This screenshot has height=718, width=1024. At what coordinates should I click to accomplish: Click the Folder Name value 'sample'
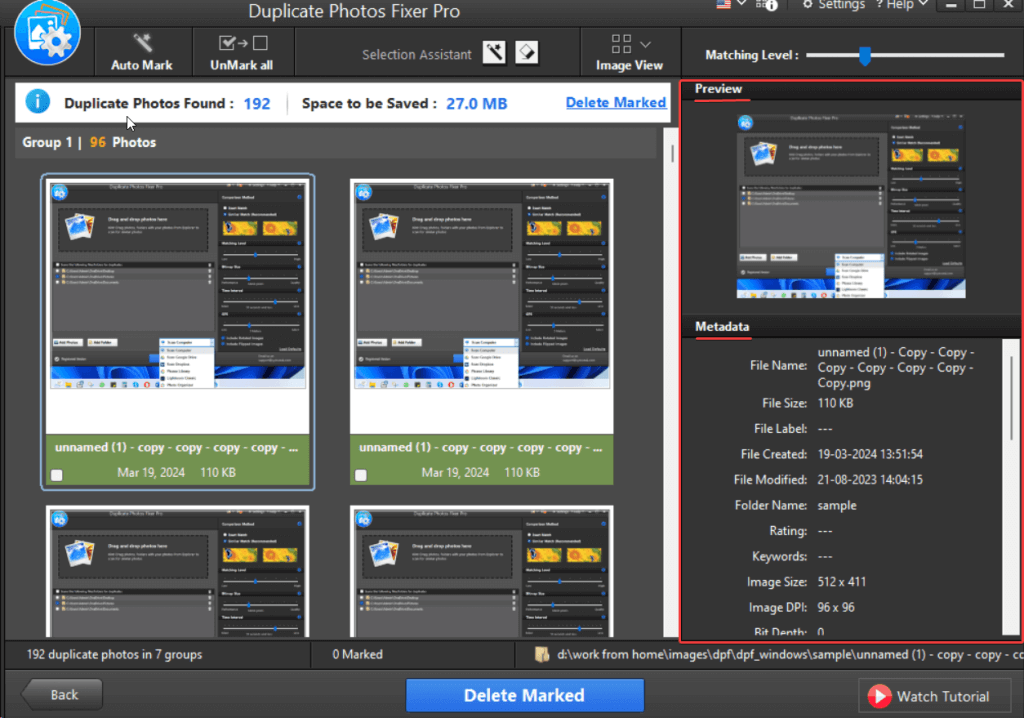click(x=837, y=506)
